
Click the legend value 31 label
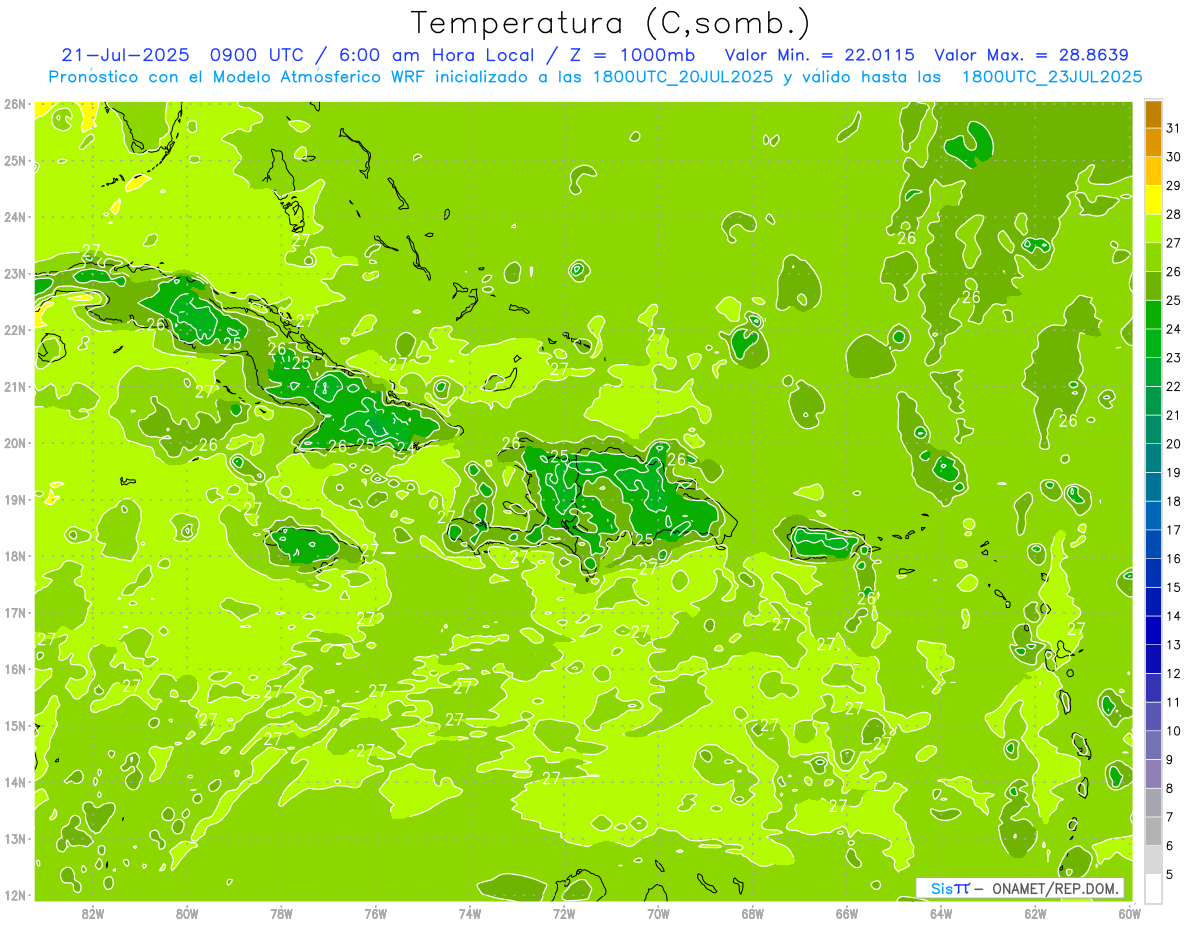point(1174,128)
